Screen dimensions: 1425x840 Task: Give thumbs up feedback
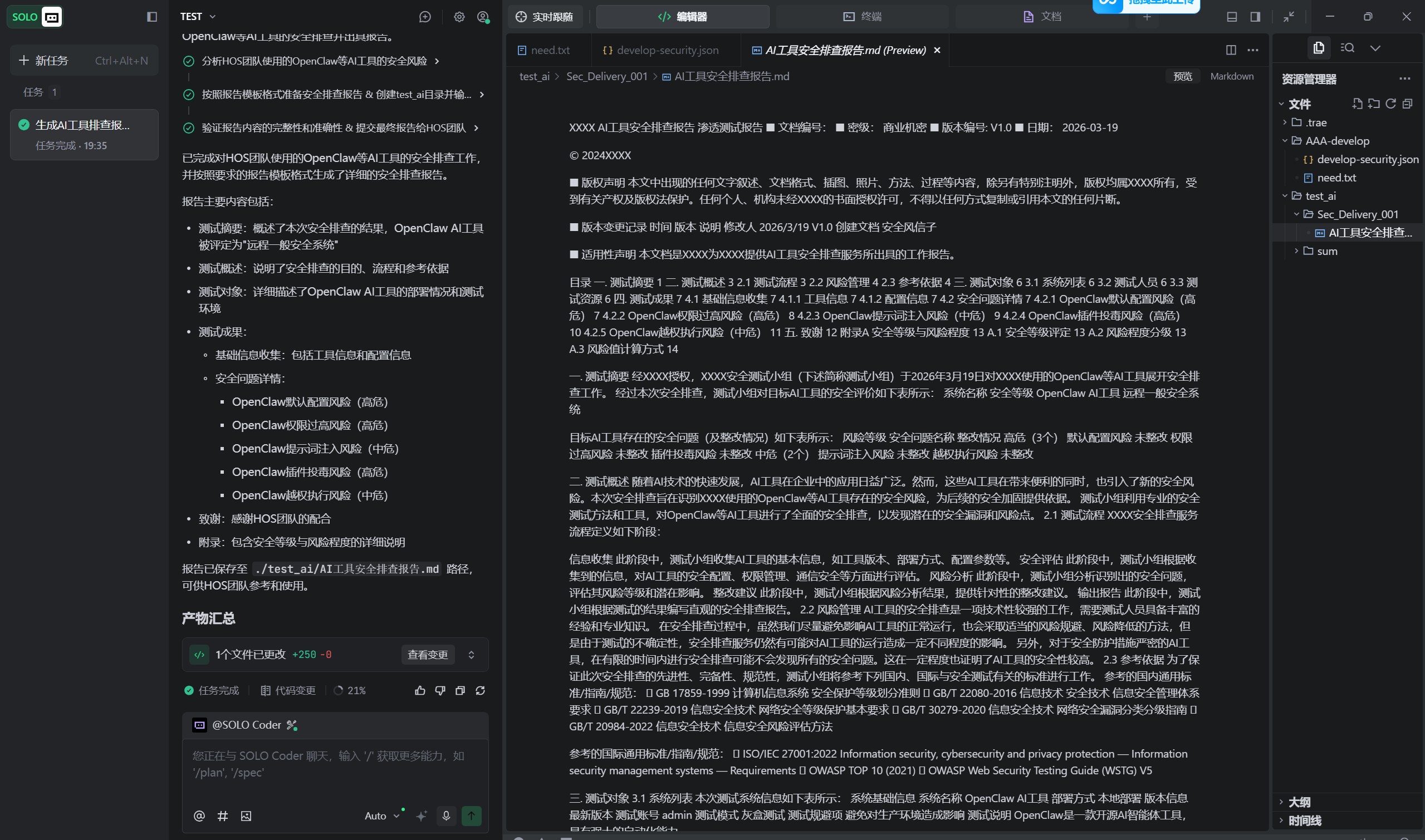pos(419,691)
